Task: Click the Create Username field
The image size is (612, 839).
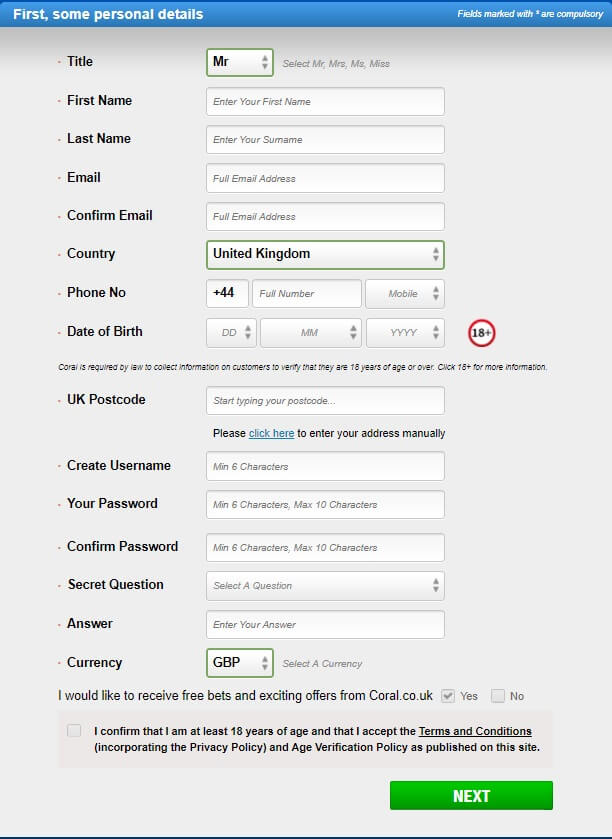Action: 325,466
